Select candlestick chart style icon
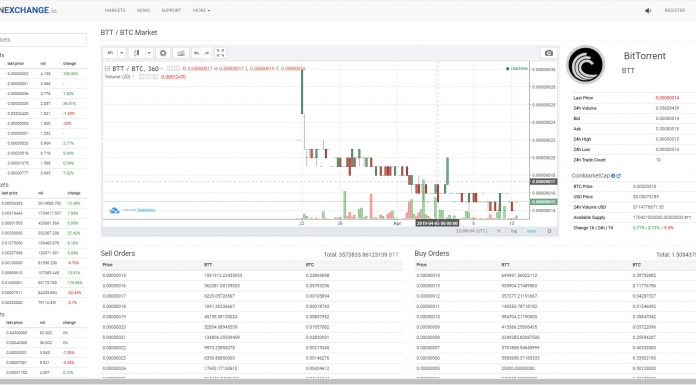The width and height of the screenshot is (696, 385). (137, 53)
